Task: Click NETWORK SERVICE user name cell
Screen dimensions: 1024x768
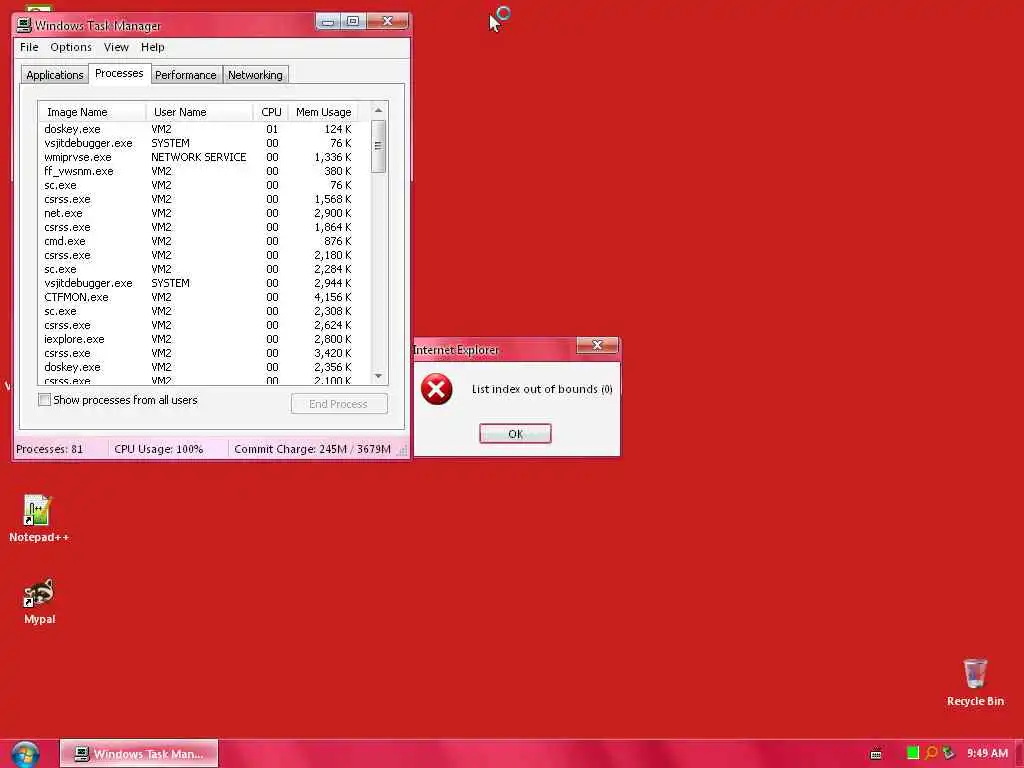Action: [199, 157]
